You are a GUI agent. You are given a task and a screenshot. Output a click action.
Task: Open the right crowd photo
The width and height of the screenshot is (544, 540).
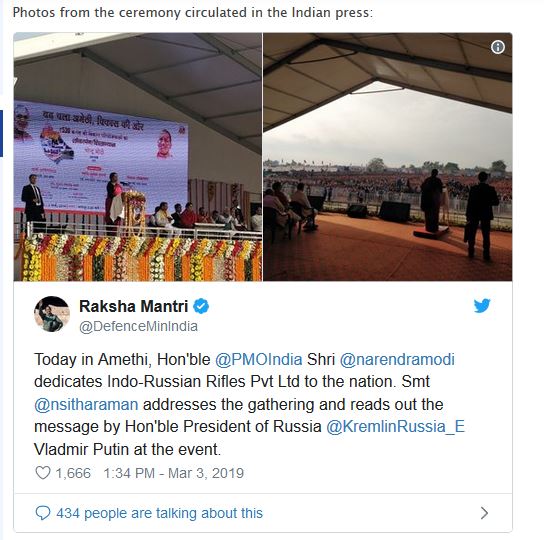pyautogui.click(x=388, y=157)
